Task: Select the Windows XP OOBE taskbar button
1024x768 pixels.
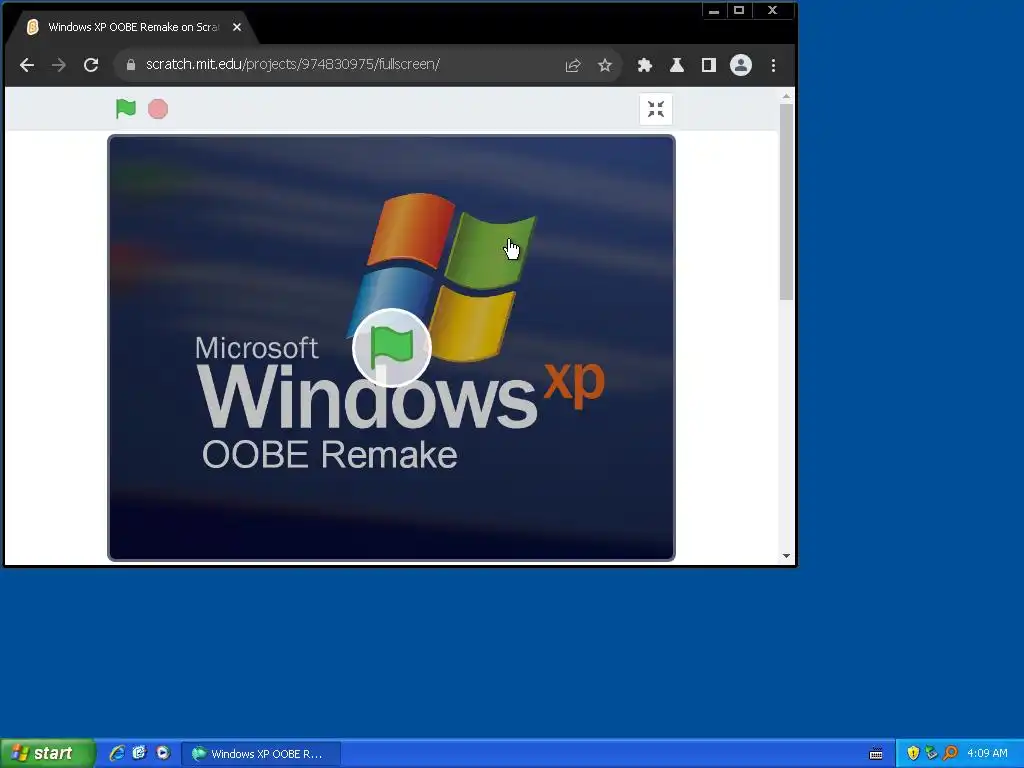Action: point(261,754)
